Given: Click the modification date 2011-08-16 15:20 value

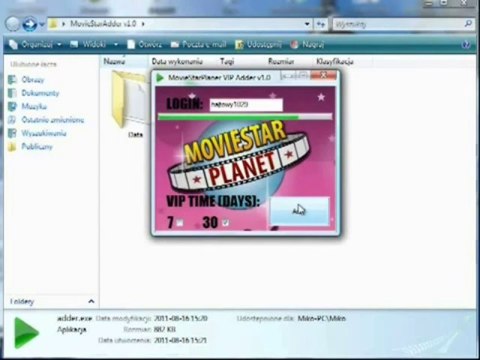Looking at the screenshot, I should (181, 318).
